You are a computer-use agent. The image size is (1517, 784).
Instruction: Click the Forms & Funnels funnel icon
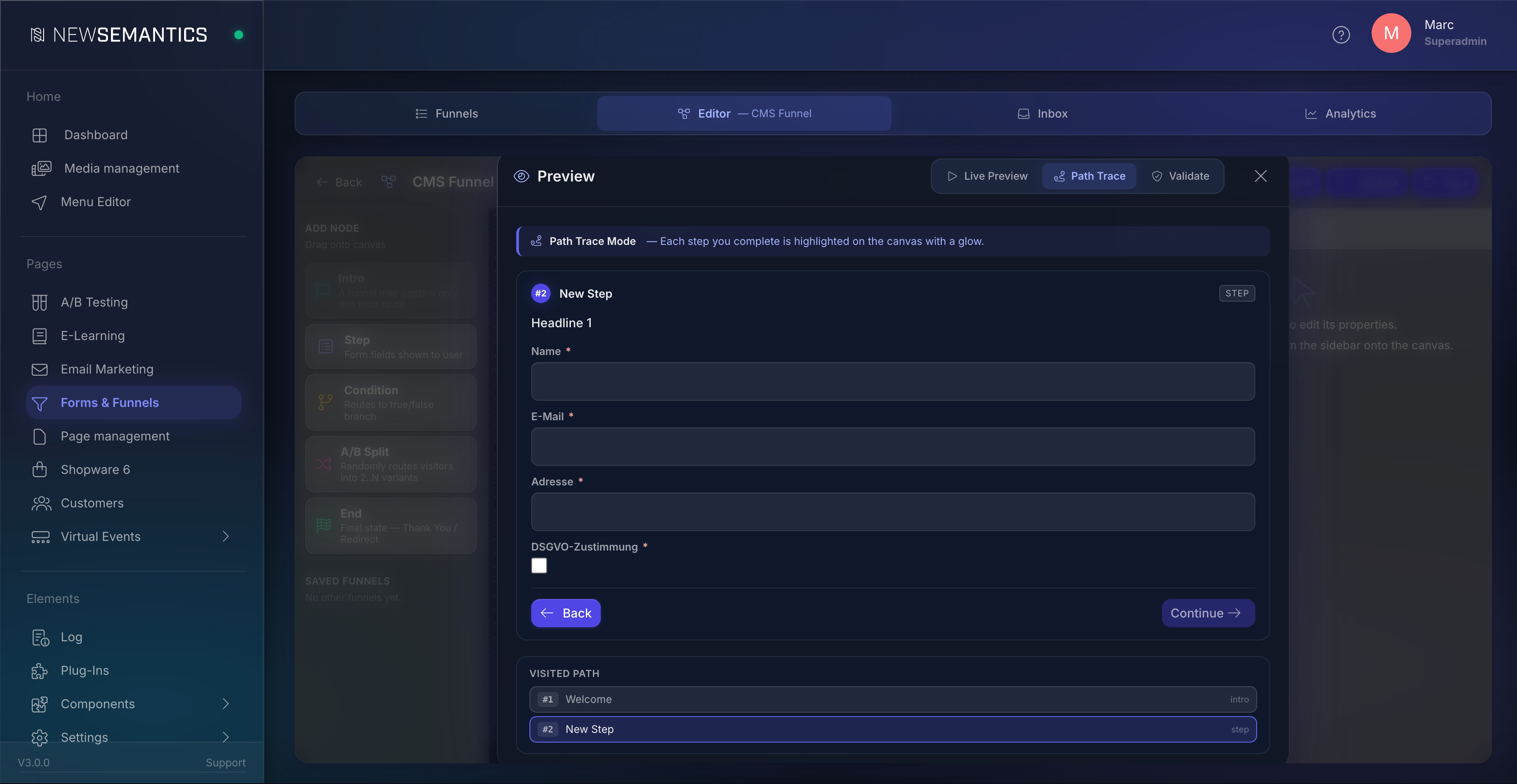[40, 403]
